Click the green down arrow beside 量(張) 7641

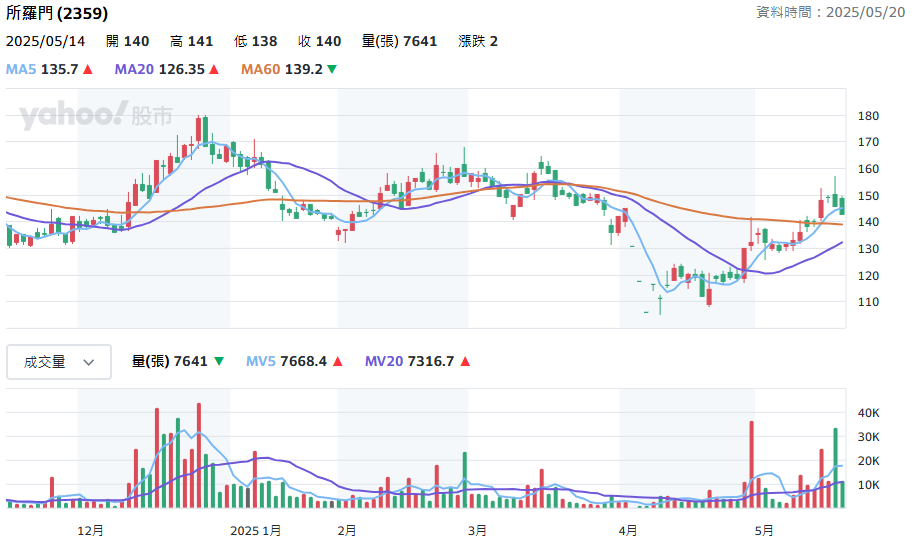219,361
